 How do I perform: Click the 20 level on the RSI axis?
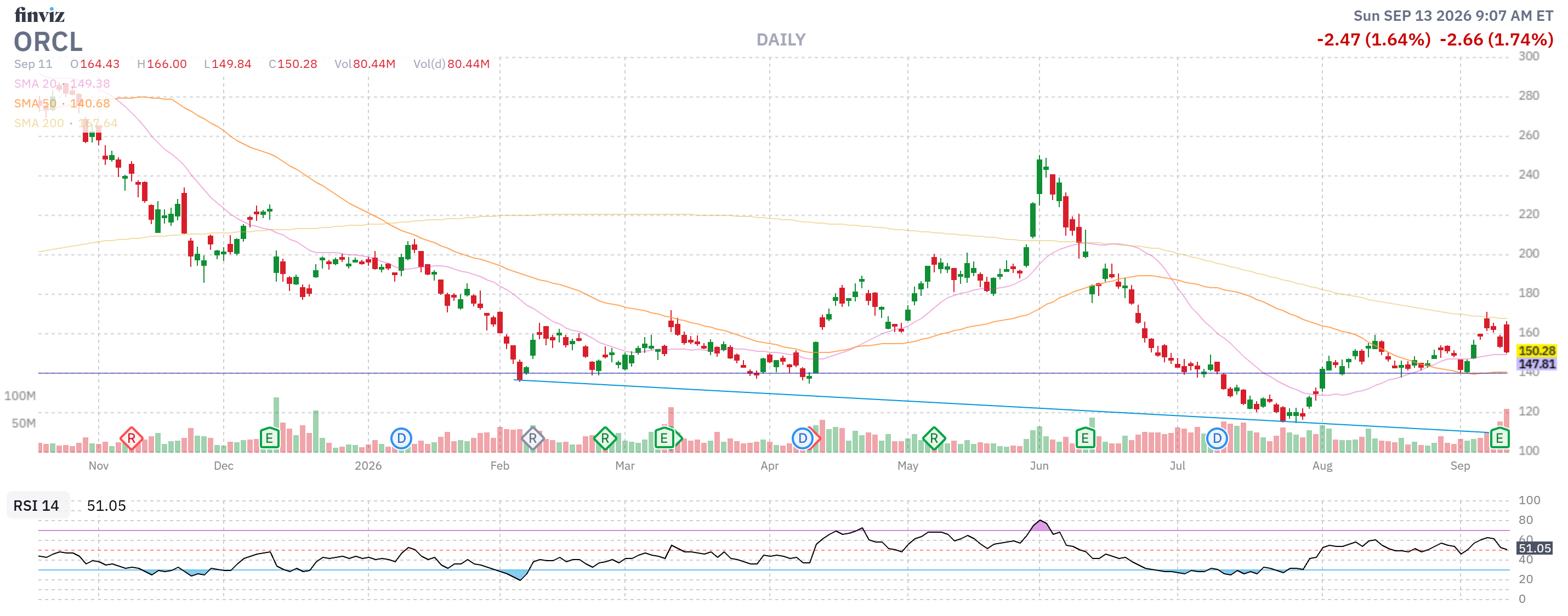[1526, 579]
